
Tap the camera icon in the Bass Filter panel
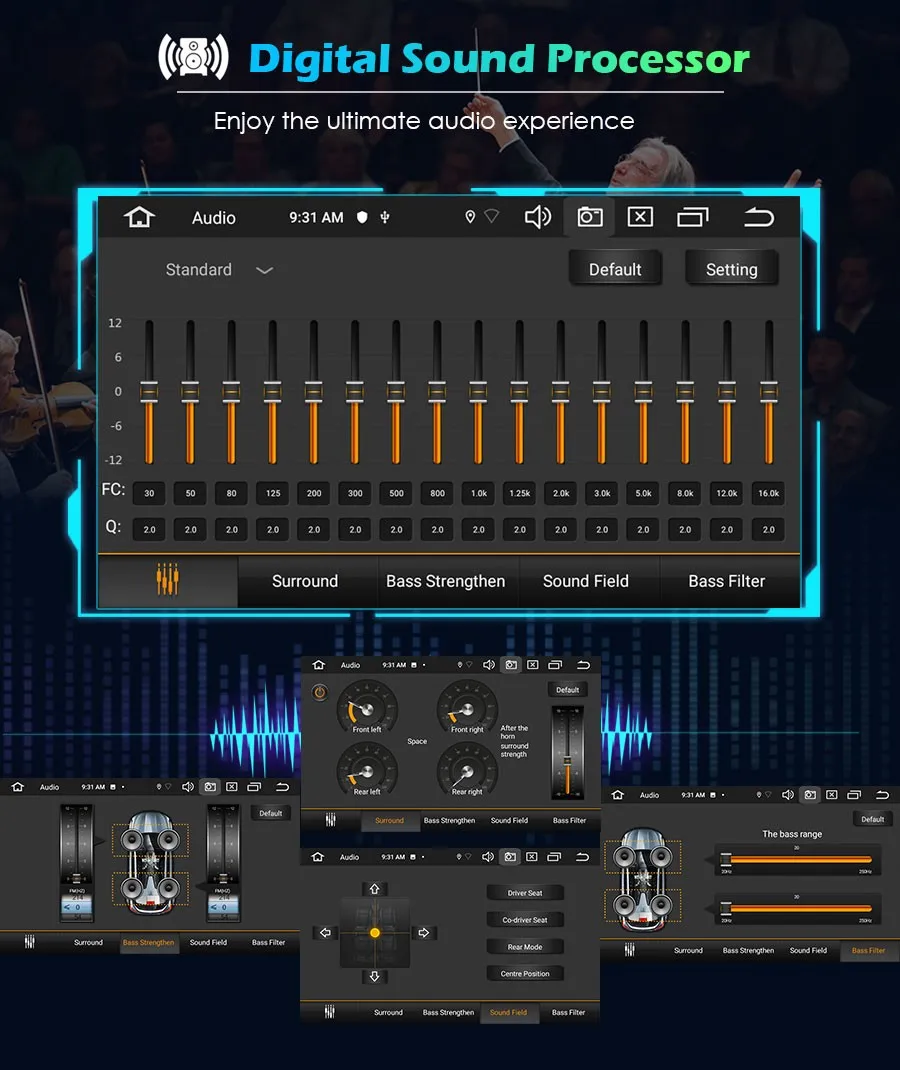(810, 795)
